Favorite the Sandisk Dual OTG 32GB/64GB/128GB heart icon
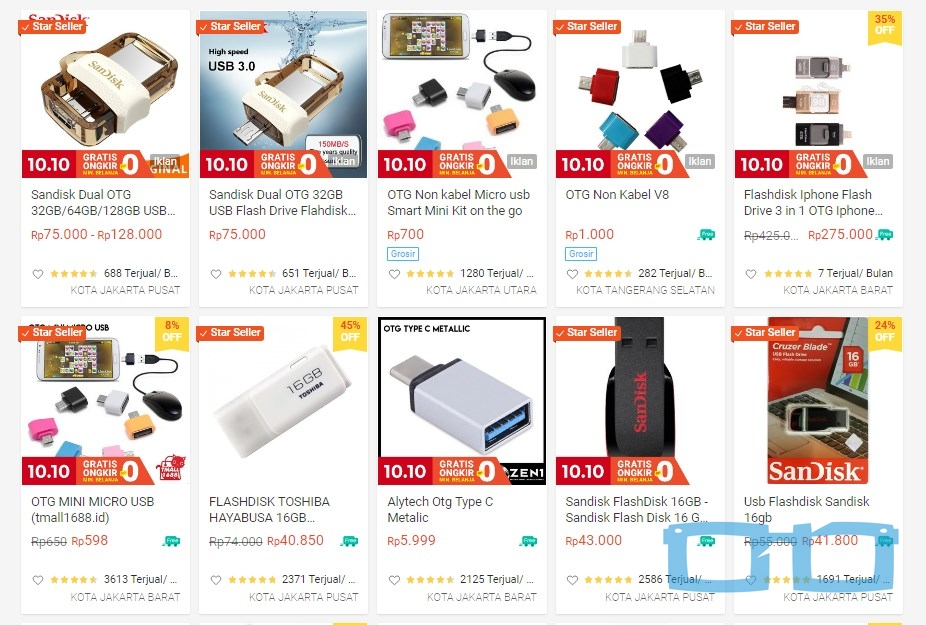This screenshot has height=625, width=926. coord(38,274)
